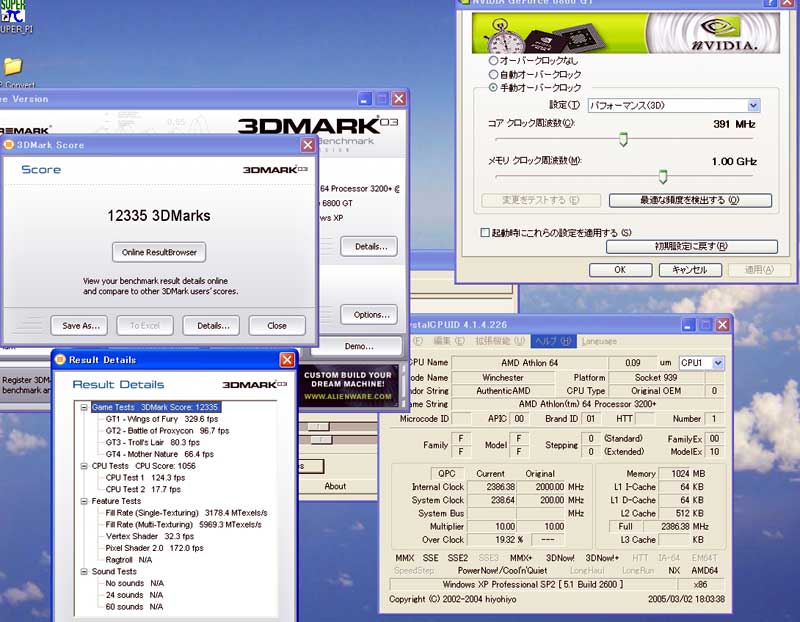Image resolution: width=800 pixels, height=622 pixels.
Task: Click the QPC button in CrystalCPUID
Action: click(447, 474)
